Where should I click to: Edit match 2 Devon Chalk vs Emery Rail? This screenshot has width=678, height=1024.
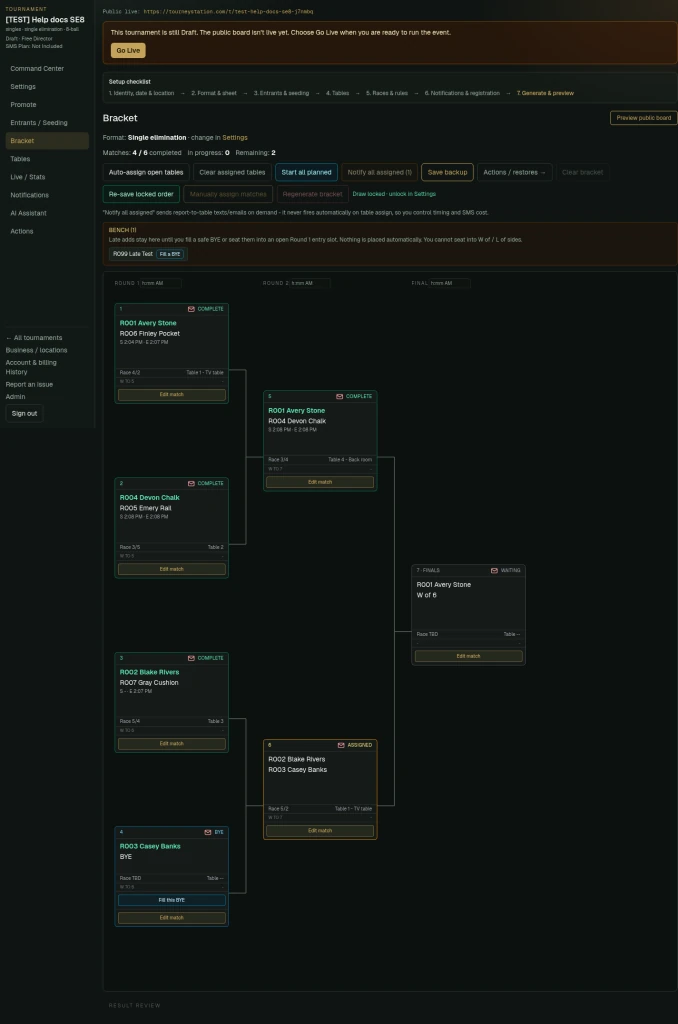172,569
